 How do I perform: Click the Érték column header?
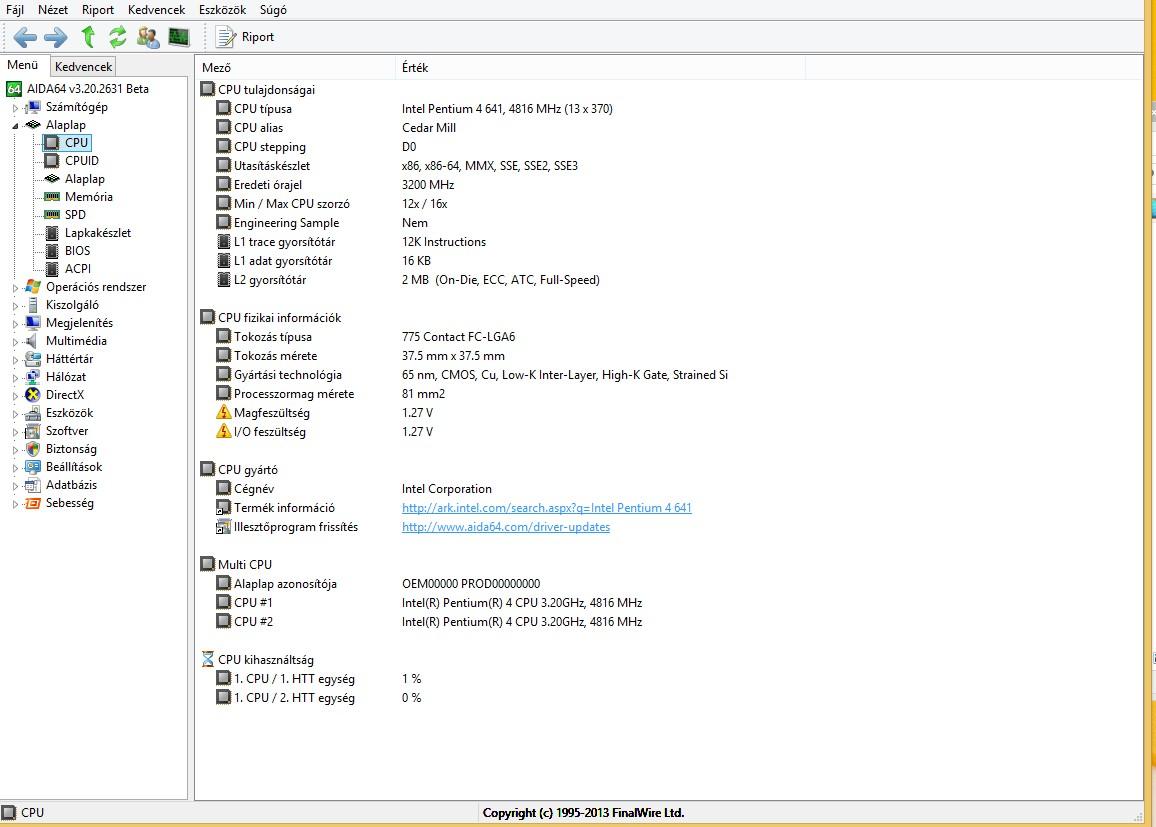point(600,67)
